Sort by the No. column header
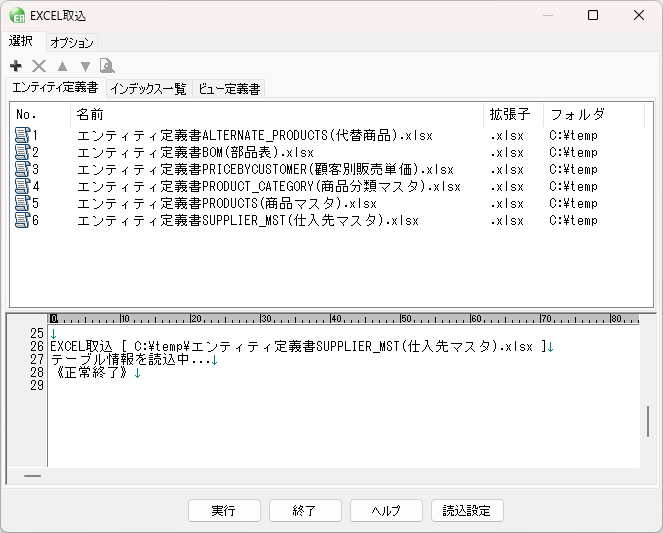Viewport: 663px width, 533px height. [40, 115]
